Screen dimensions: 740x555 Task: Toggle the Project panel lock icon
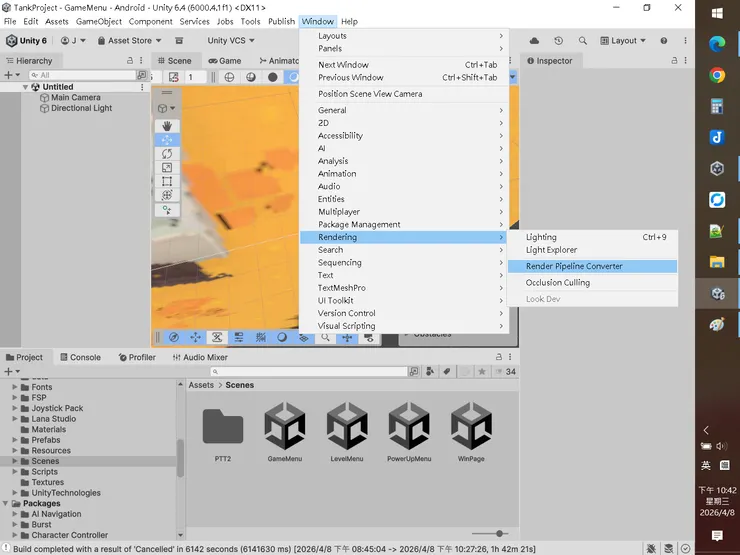click(497, 357)
